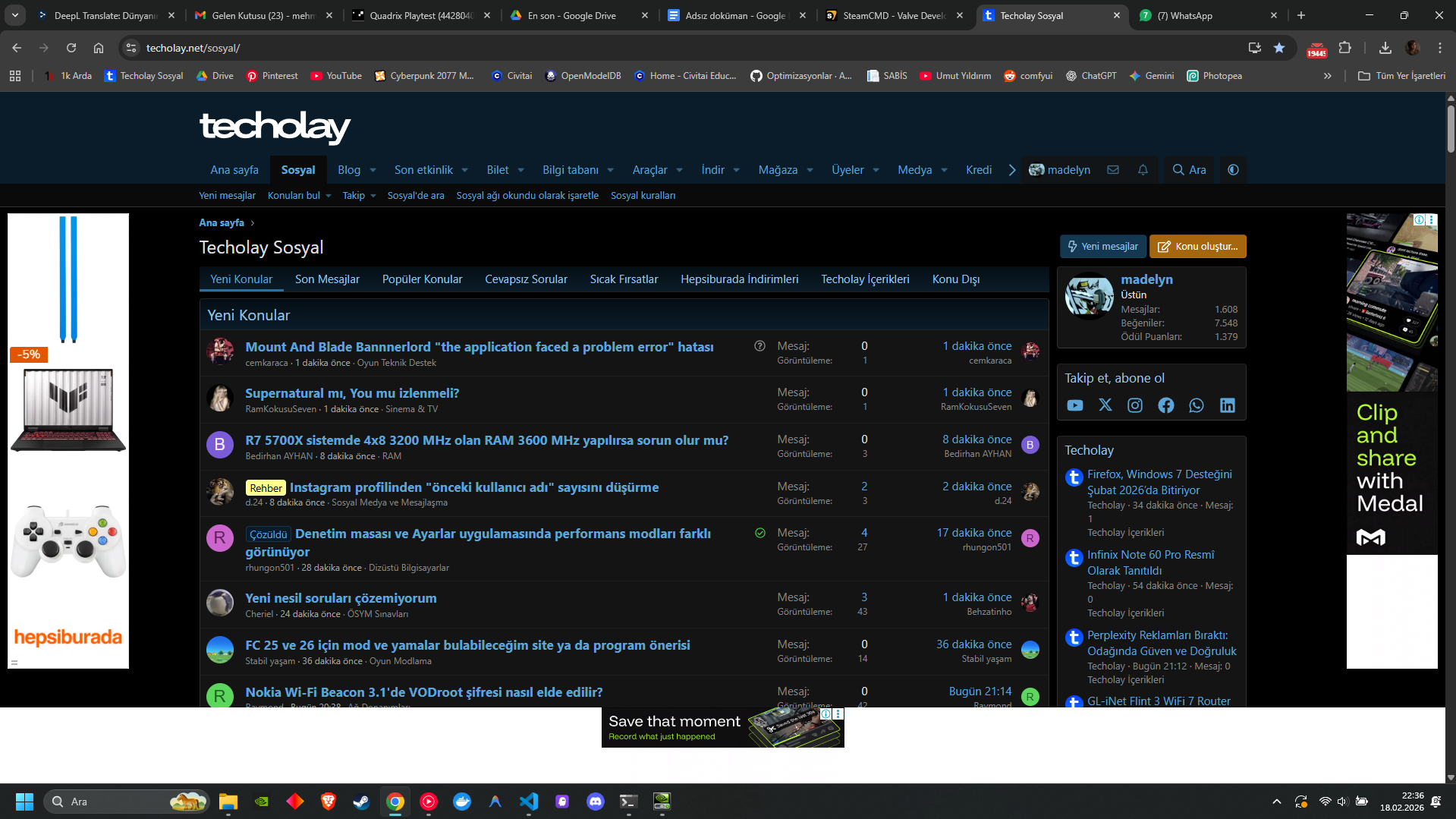Open the Ara search in forum navbar
The height and width of the screenshot is (819, 1456).
pyautogui.click(x=1189, y=170)
